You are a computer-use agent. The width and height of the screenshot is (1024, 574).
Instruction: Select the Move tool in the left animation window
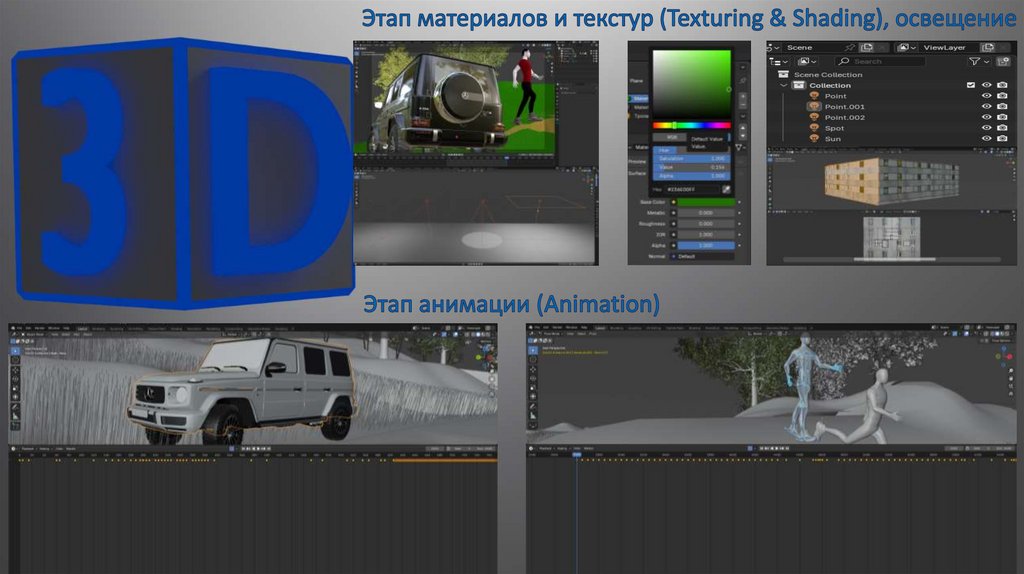tap(16, 370)
